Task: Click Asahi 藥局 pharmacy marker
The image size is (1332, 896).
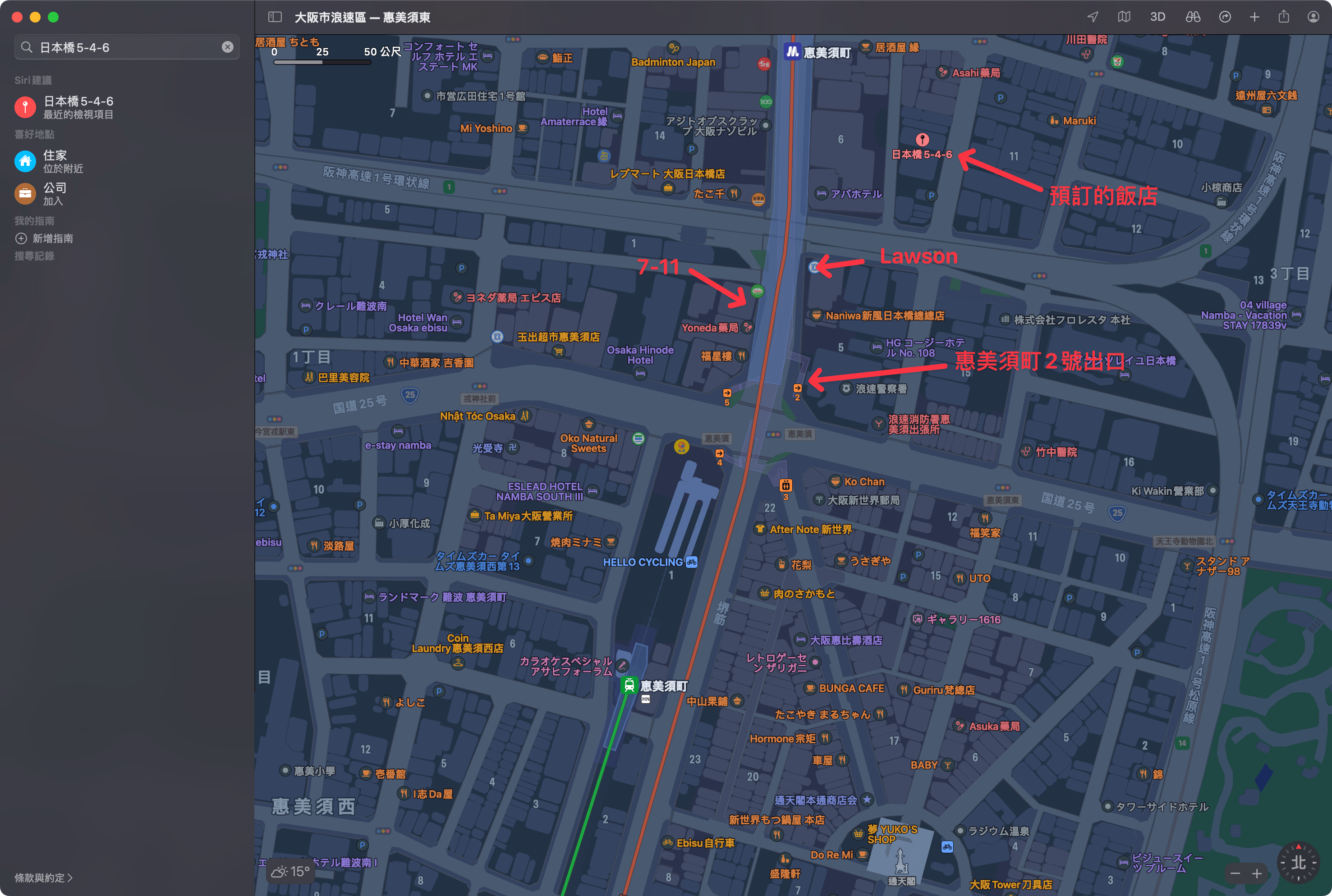Action: click(x=943, y=72)
